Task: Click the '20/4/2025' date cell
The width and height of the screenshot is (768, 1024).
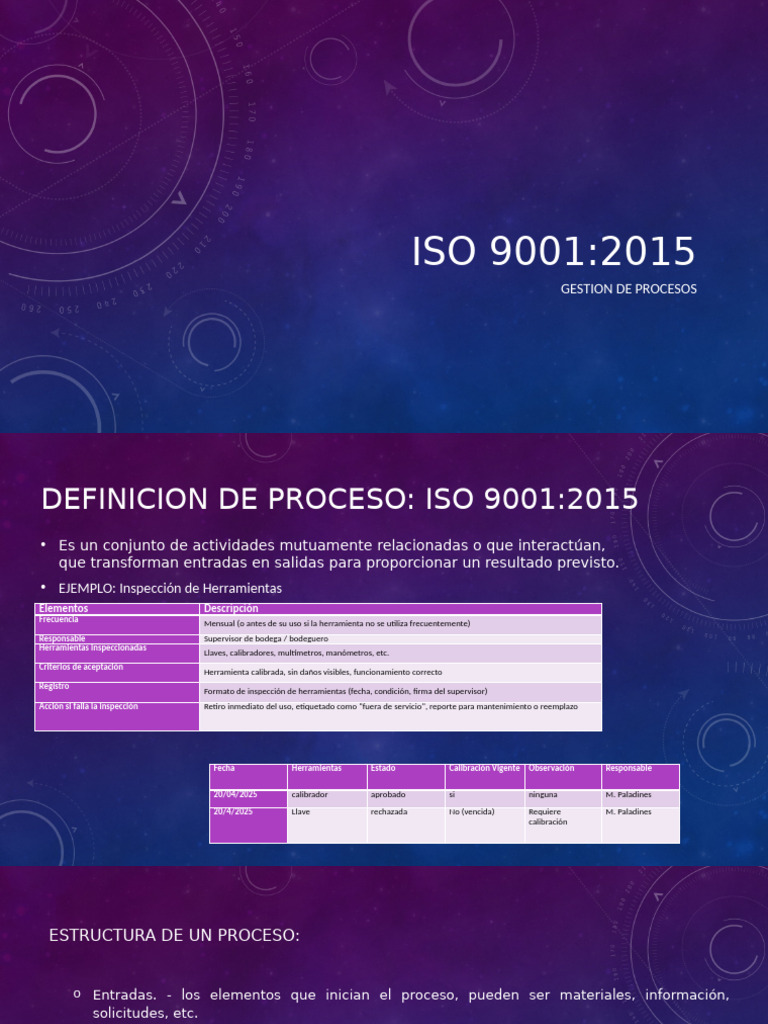Action: [248, 825]
